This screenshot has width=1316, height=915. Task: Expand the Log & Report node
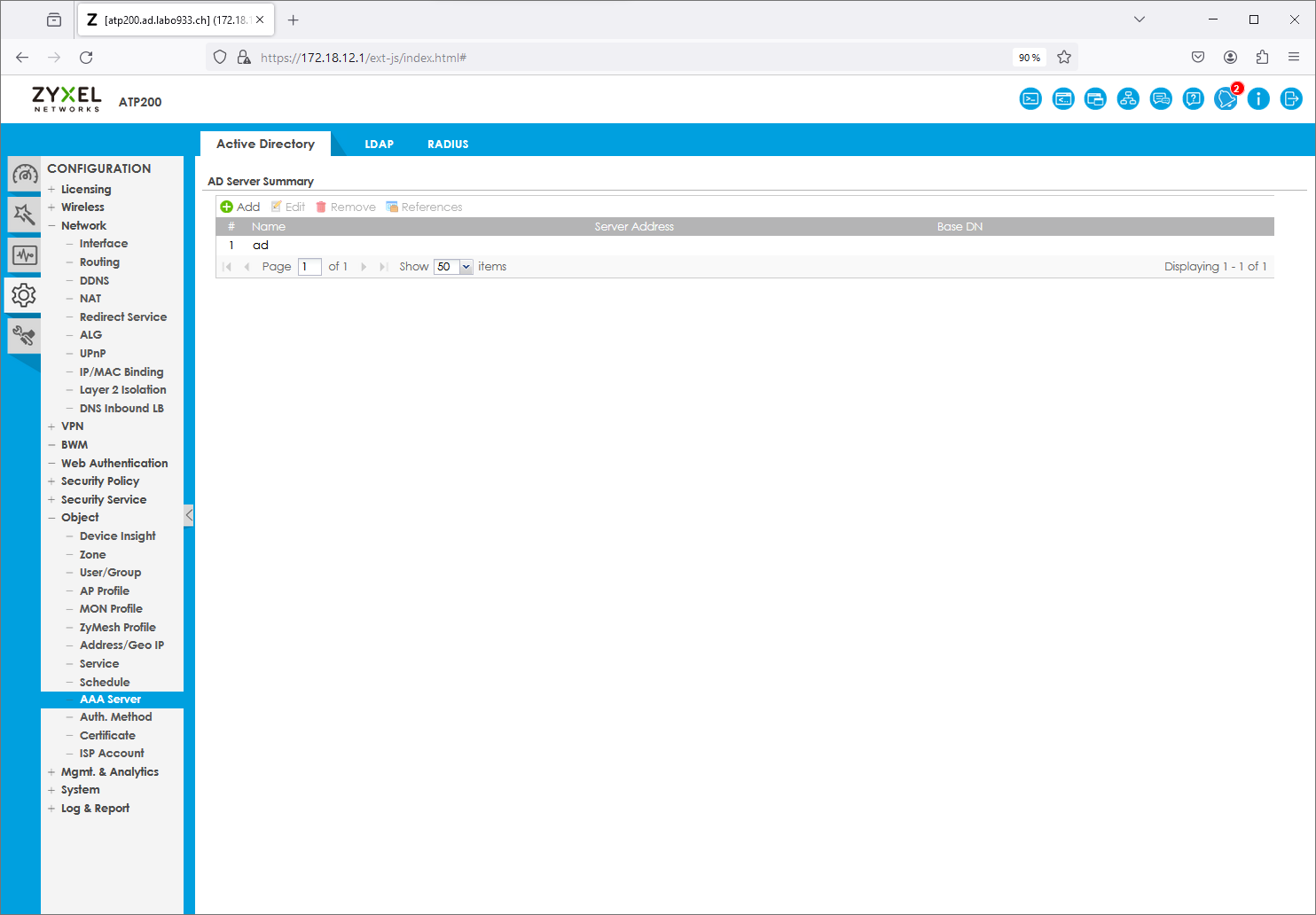coord(51,809)
